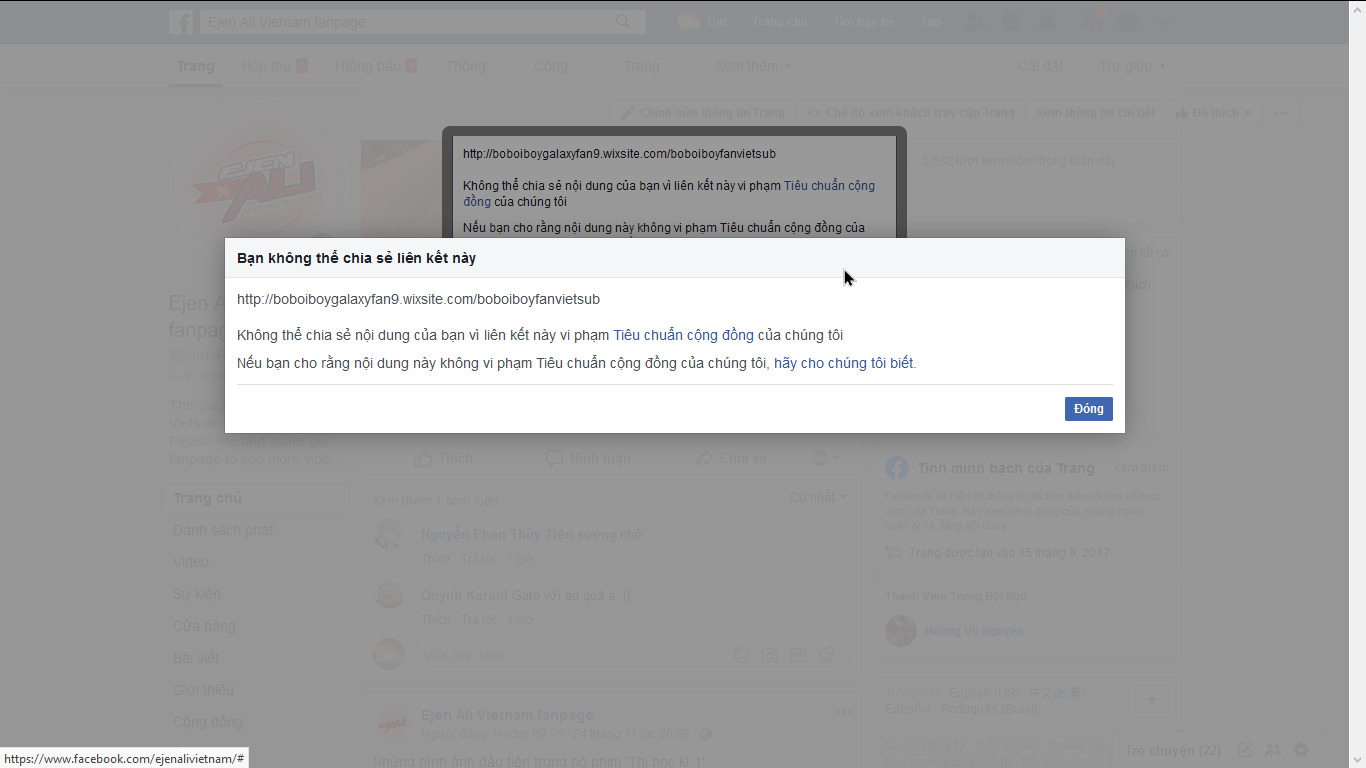Expand the Xem thêm tab dropdown
The width and height of the screenshot is (1366, 768).
(x=753, y=66)
